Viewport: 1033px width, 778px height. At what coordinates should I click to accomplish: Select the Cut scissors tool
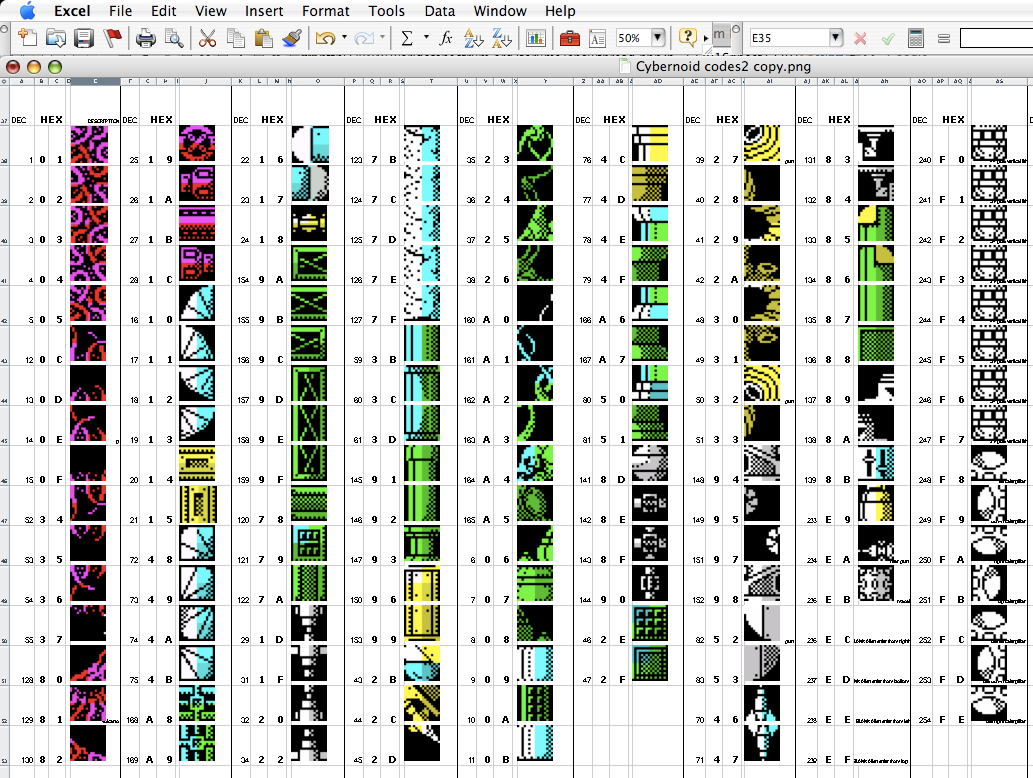[207, 38]
